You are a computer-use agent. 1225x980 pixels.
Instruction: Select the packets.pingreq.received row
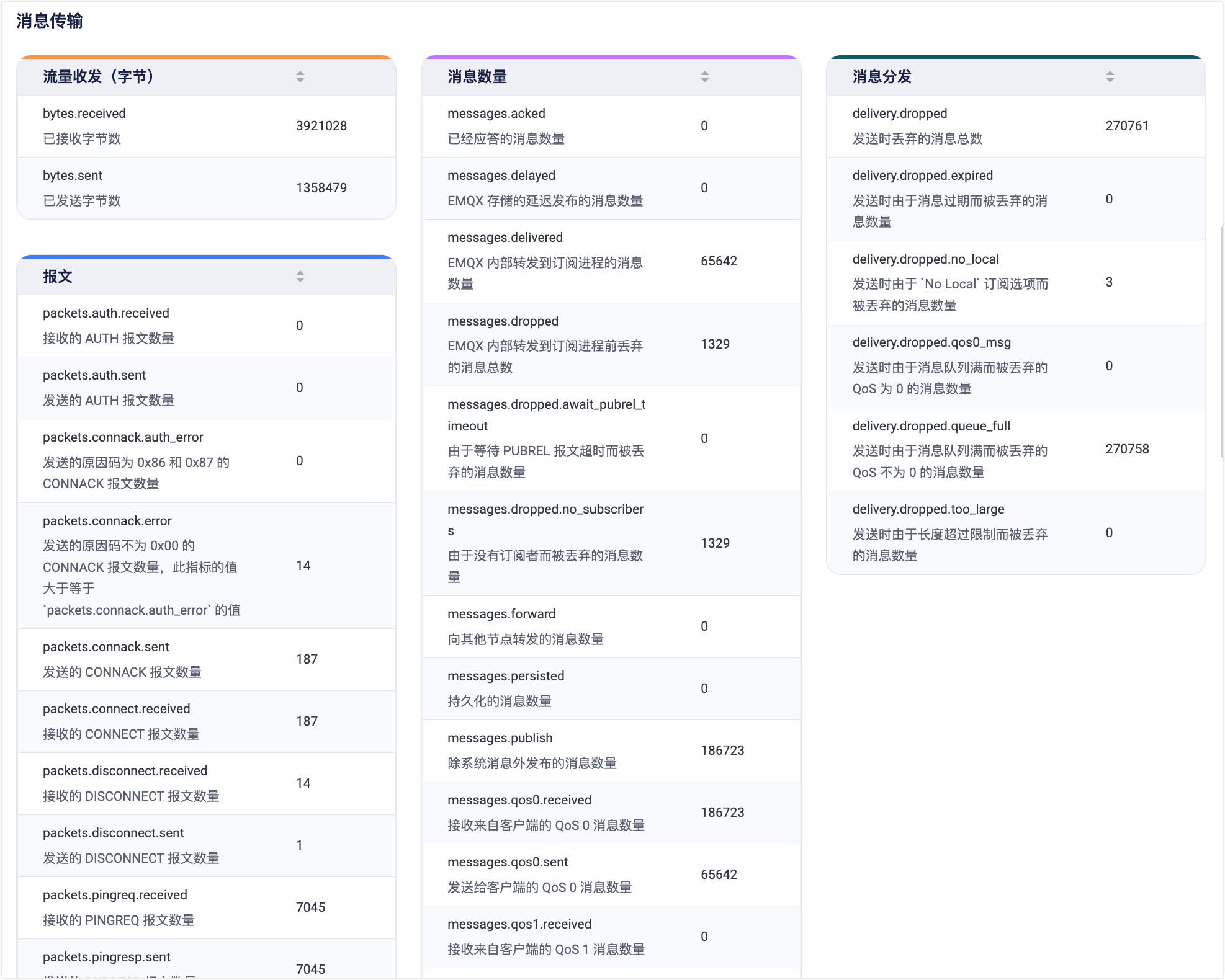[x=206, y=907]
